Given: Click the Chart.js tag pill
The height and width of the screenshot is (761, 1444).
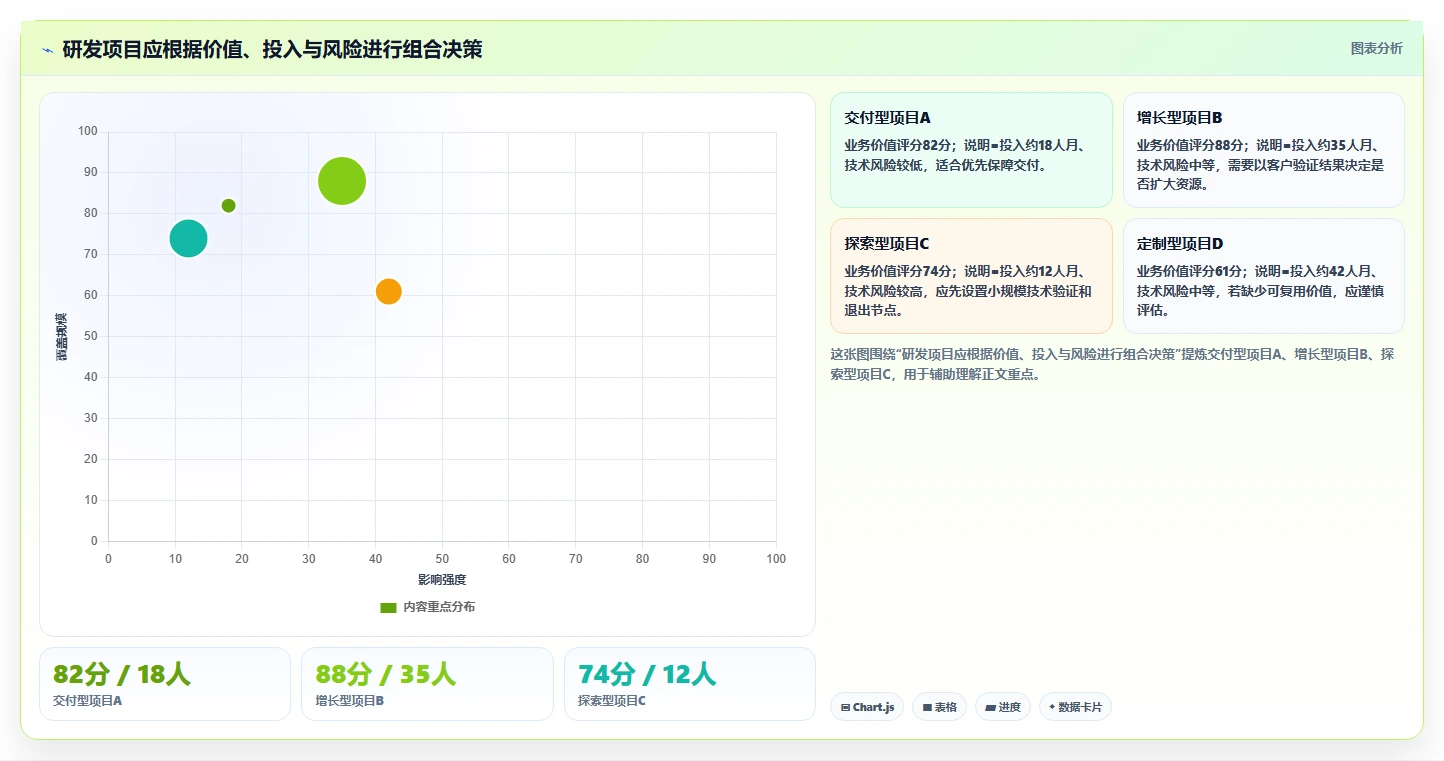Looking at the screenshot, I should 867,707.
